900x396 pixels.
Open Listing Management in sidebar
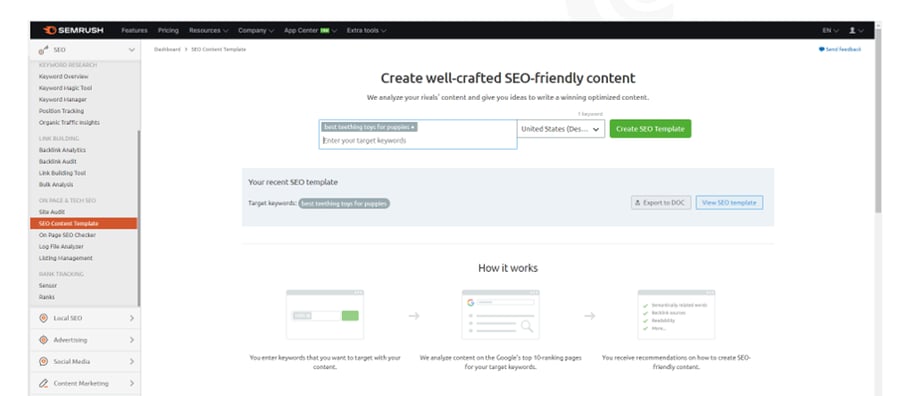(65, 258)
